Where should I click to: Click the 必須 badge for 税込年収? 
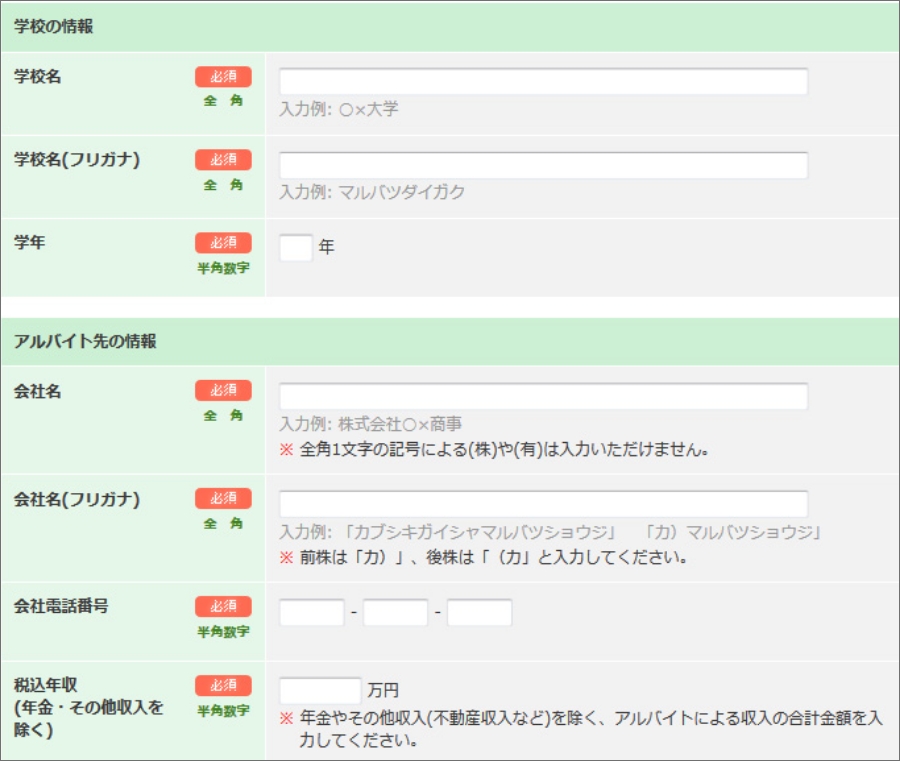click(x=223, y=685)
